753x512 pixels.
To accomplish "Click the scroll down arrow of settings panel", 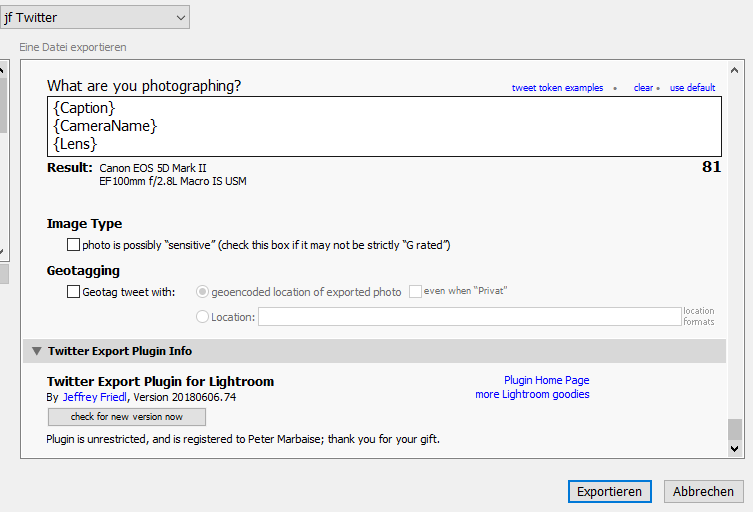I will pyautogui.click(x=734, y=449).
